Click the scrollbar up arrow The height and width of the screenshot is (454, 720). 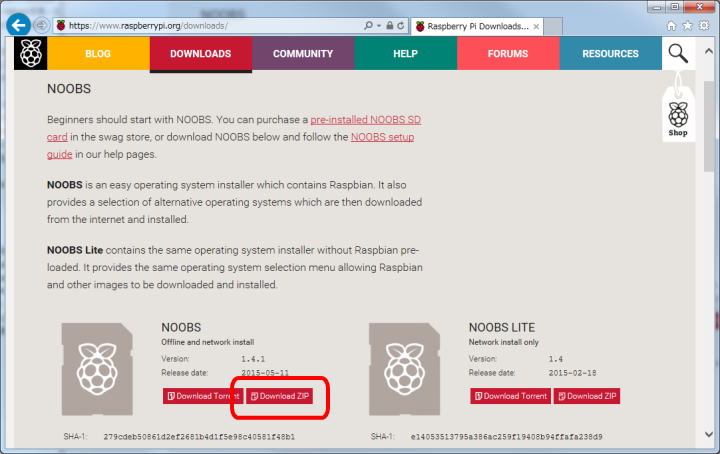pyautogui.click(x=709, y=51)
